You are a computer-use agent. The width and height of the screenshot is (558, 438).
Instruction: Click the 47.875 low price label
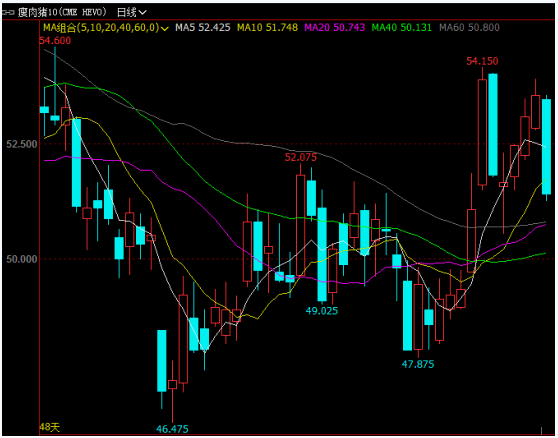(418, 364)
